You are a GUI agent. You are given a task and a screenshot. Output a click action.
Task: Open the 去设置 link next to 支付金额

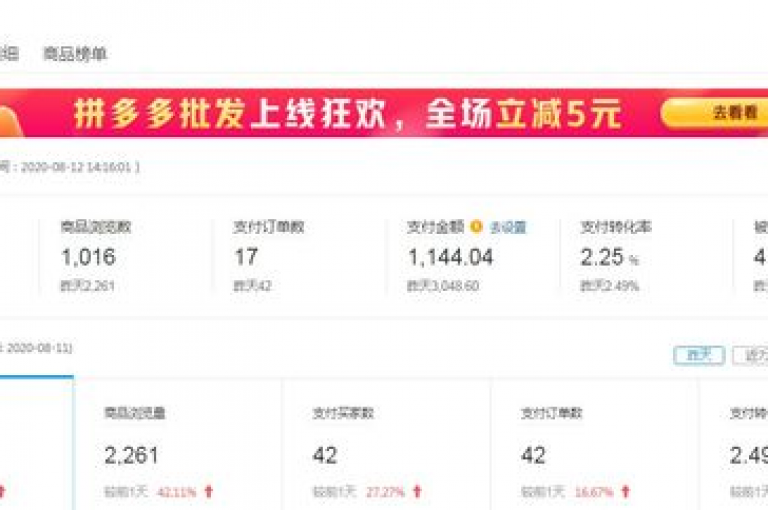pyautogui.click(x=508, y=227)
